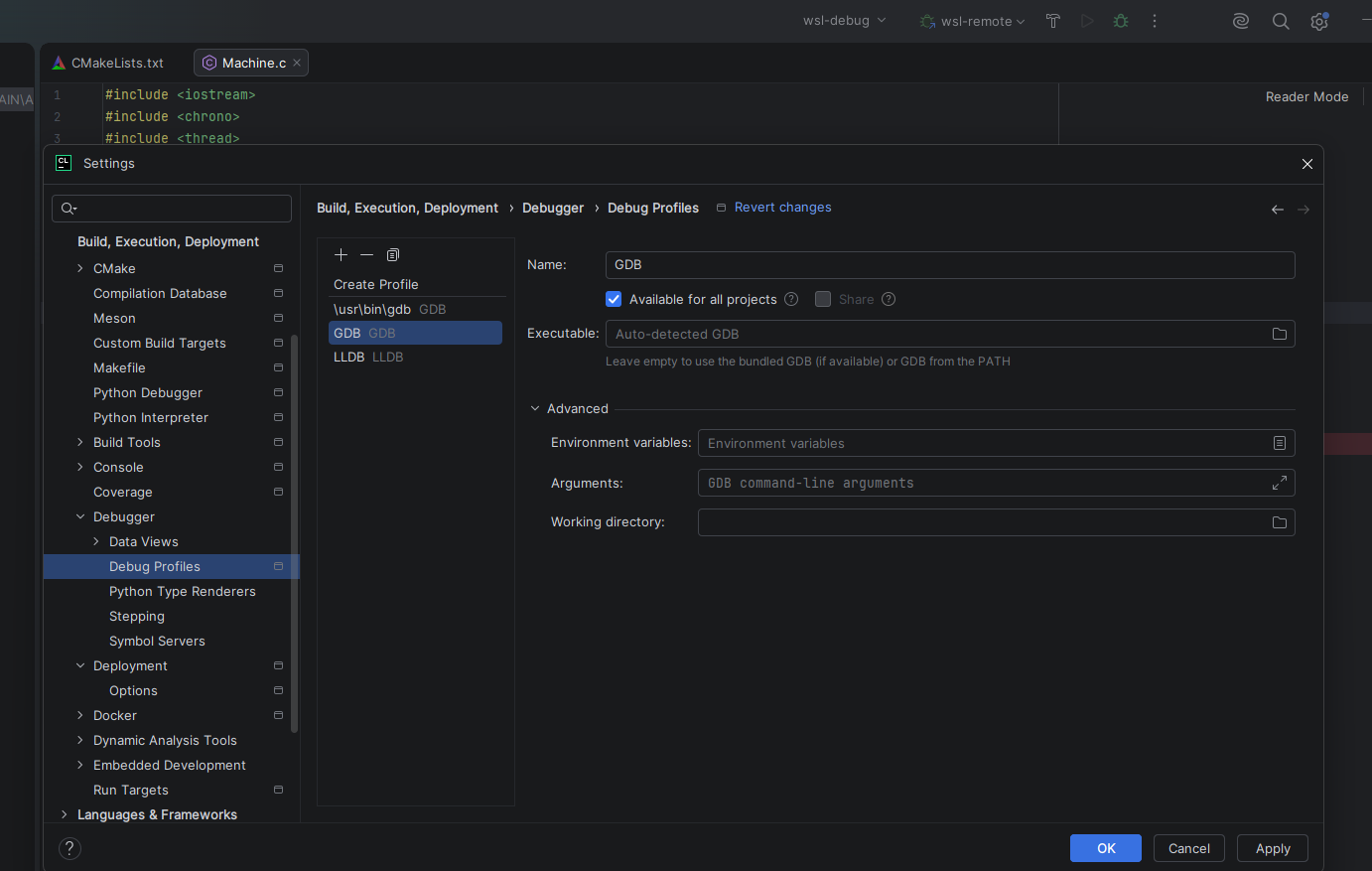Expand the Data Views node

pyautogui.click(x=96, y=541)
